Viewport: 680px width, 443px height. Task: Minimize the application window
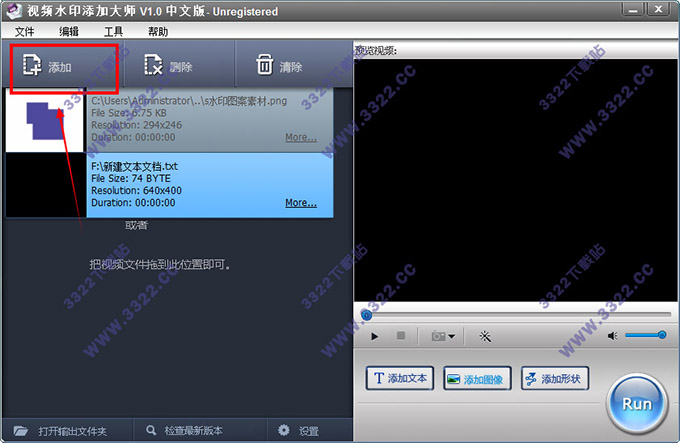click(633, 10)
